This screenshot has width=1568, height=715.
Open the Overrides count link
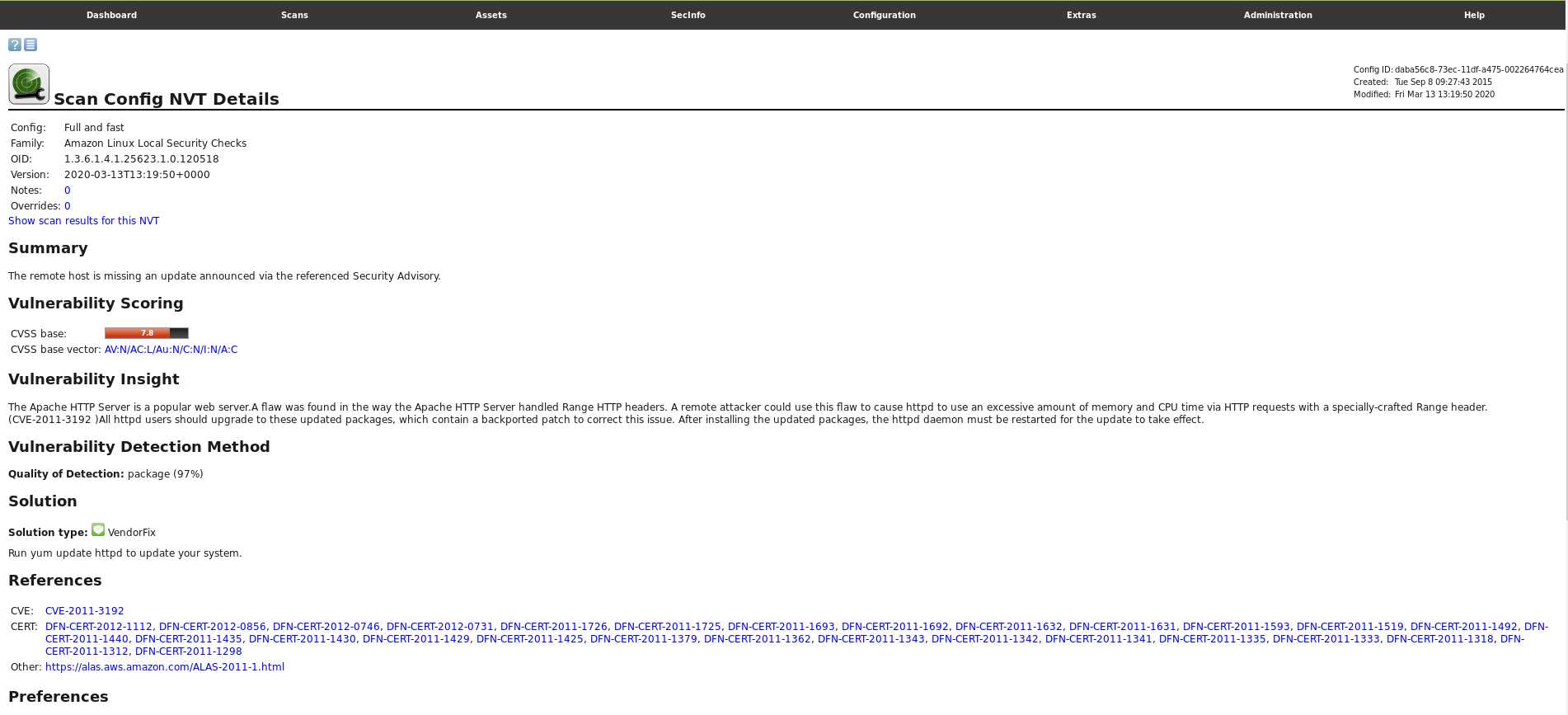(68, 206)
